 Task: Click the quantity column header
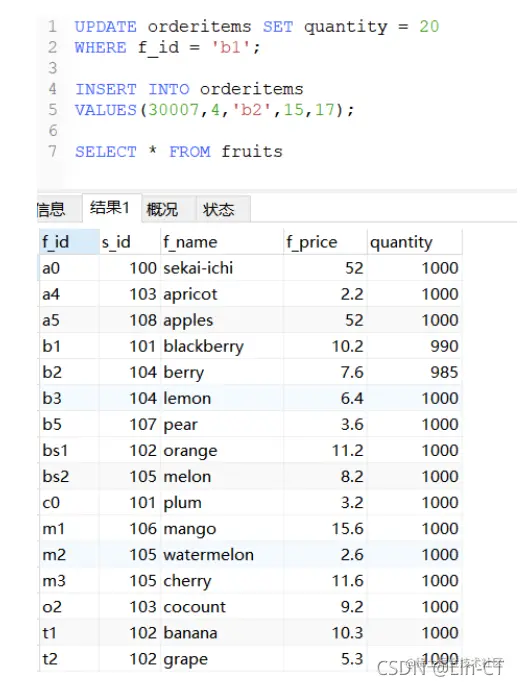click(415, 242)
